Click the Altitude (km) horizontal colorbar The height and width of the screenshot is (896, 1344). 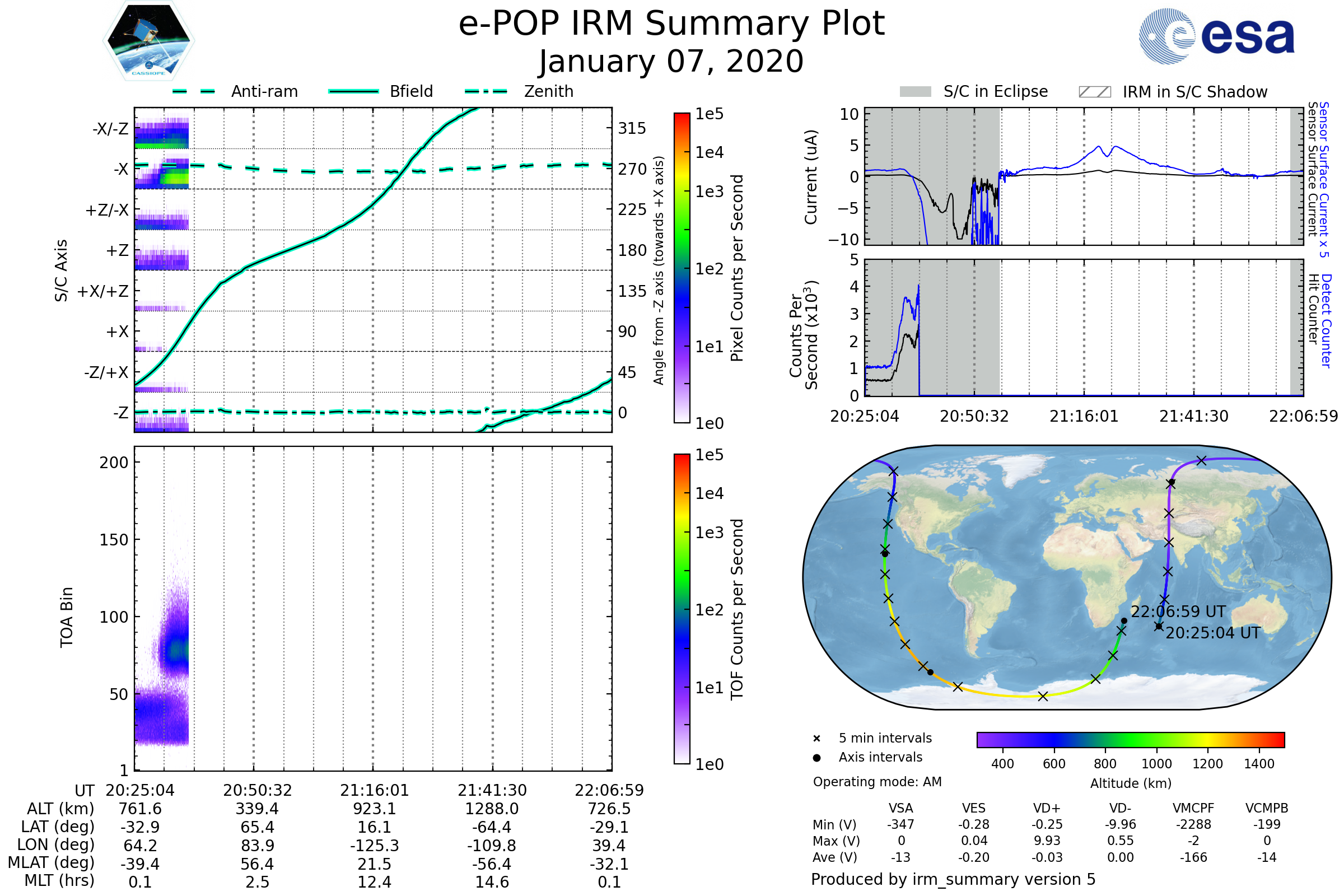1130,739
